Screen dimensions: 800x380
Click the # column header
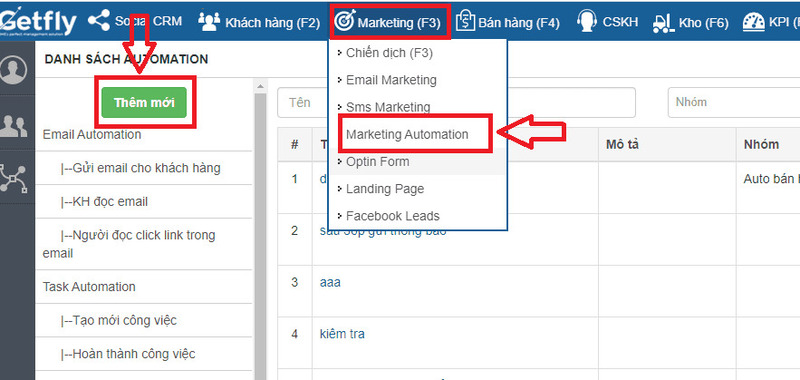[294, 144]
